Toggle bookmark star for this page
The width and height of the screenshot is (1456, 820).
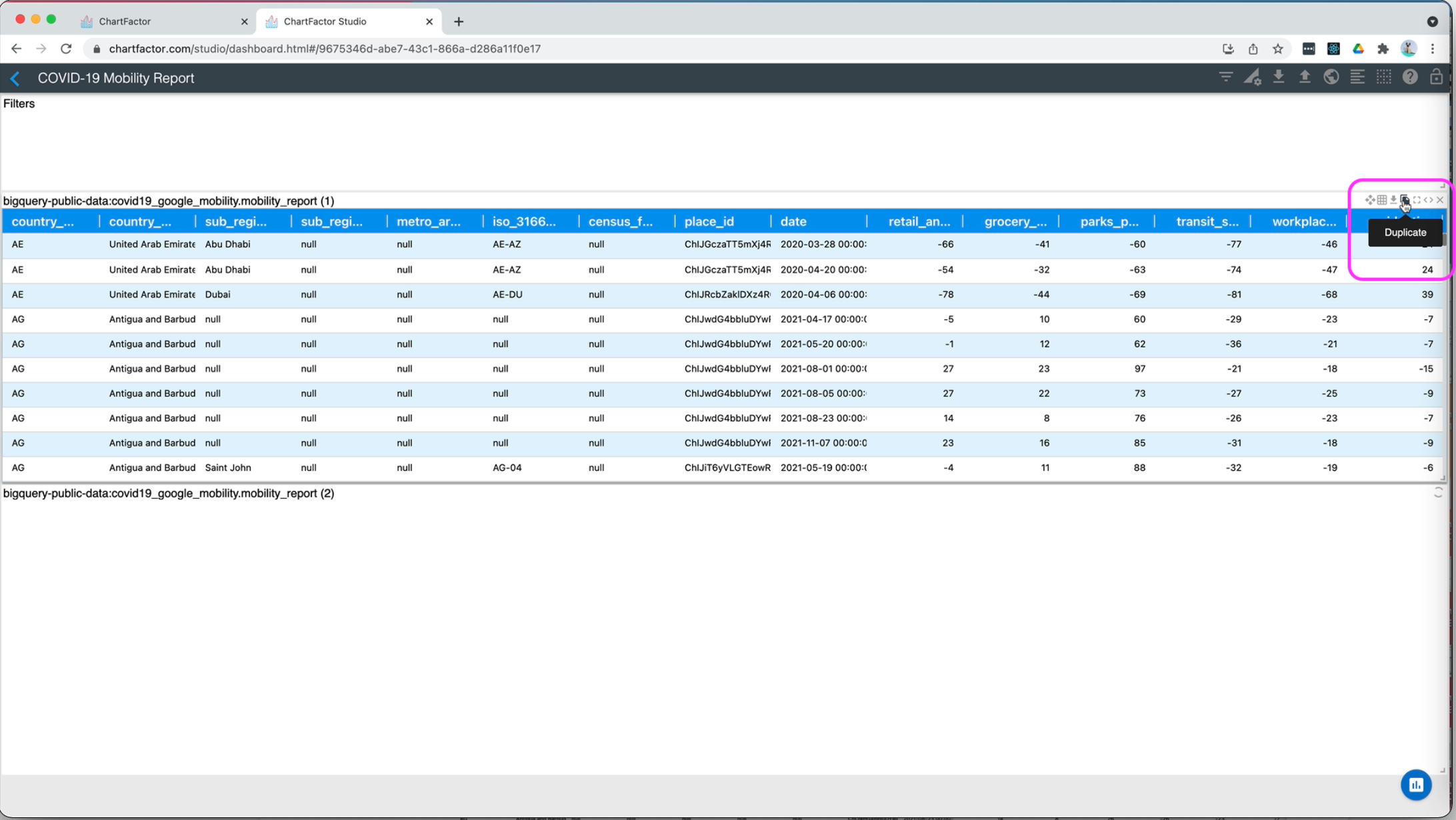pyautogui.click(x=1277, y=49)
